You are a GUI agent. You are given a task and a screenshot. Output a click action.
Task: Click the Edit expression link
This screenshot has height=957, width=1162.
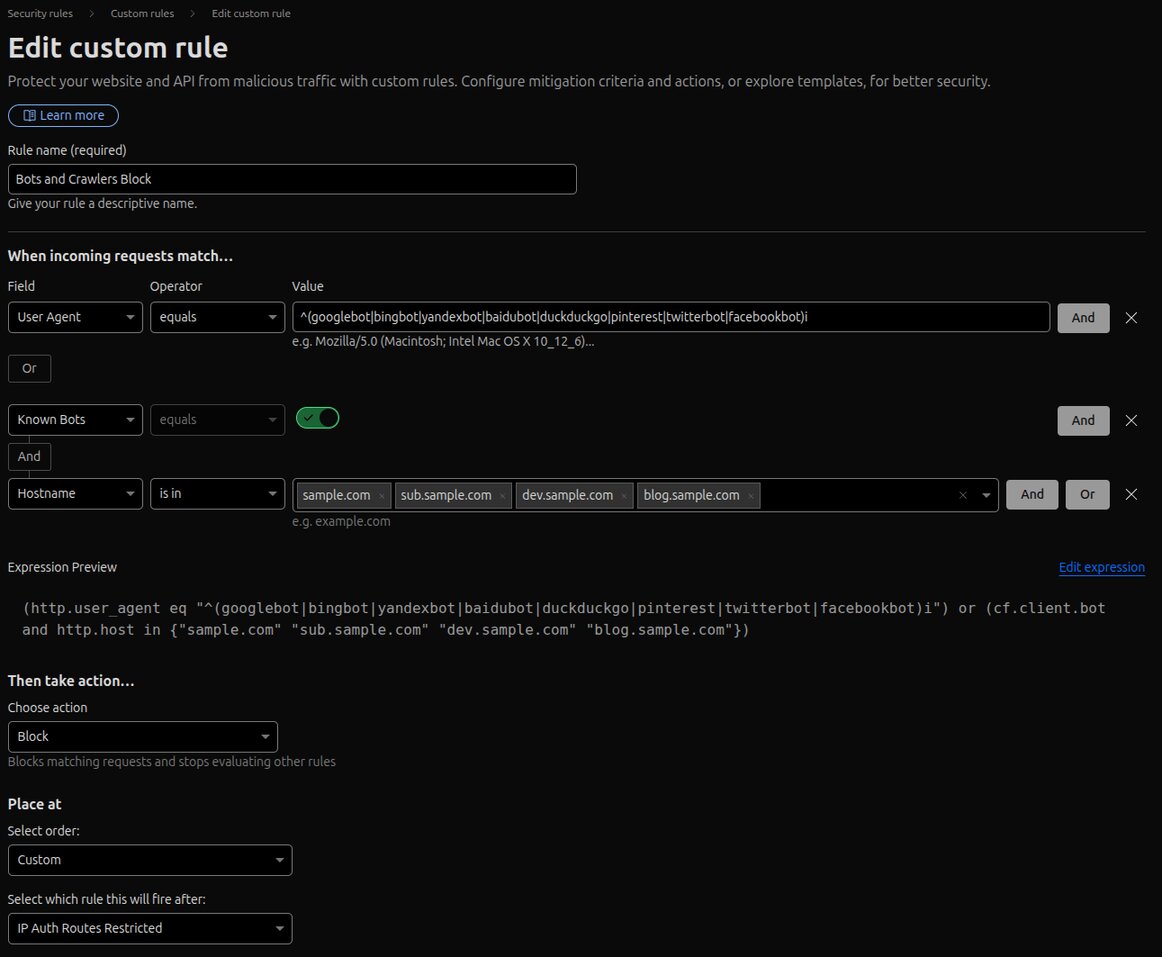point(1101,567)
